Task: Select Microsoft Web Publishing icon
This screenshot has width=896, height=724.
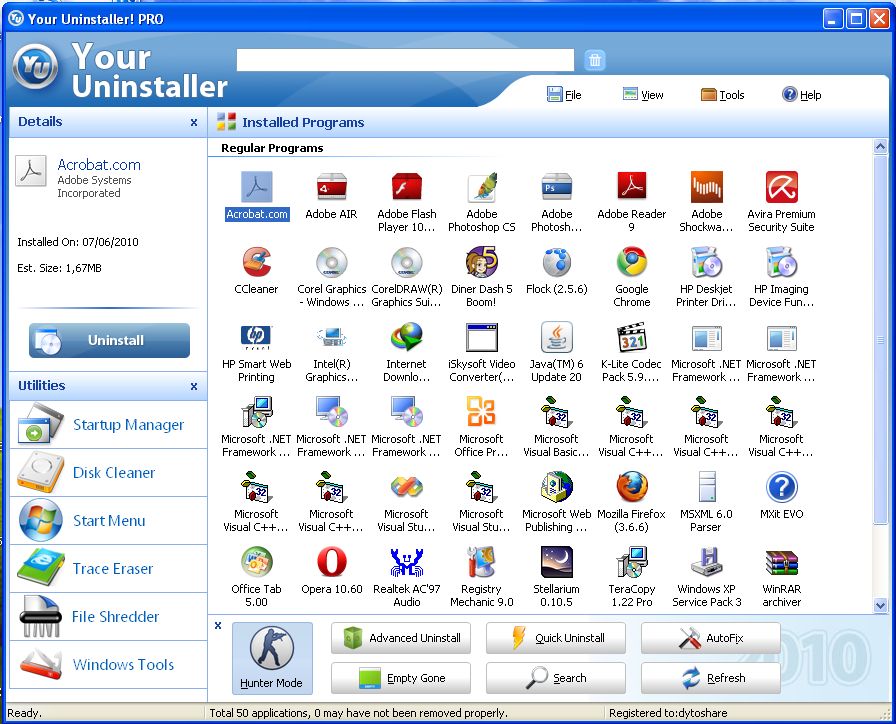Action: 557,487
